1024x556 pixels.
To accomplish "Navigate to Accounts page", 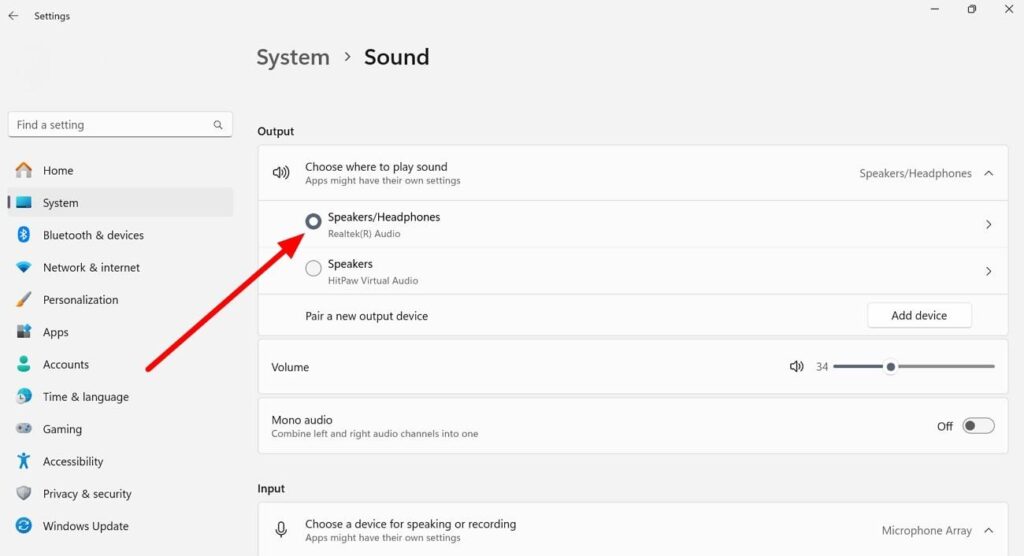I will (x=120, y=365).
